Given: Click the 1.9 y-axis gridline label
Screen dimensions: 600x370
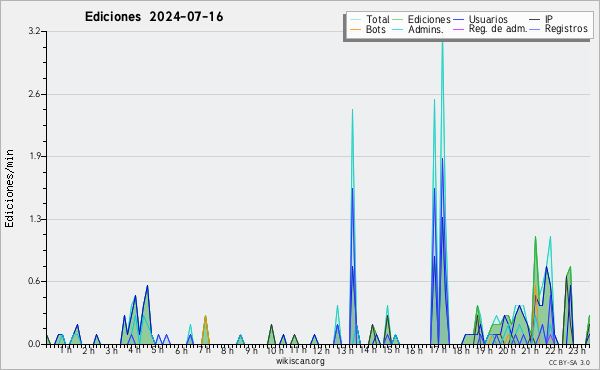Looking at the screenshot, I should tap(34, 156).
